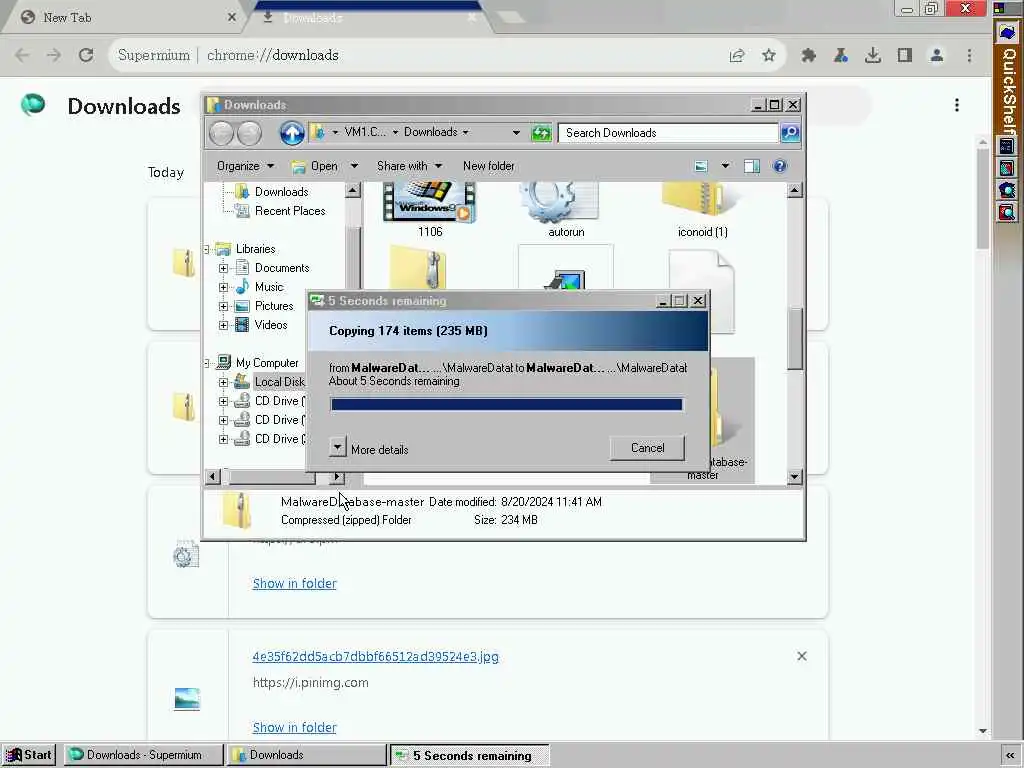Image resolution: width=1024 pixels, height=768 pixels.
Task: Toggle the browser side panel icon
Action: pyautogui.click(x=904, y=56)
